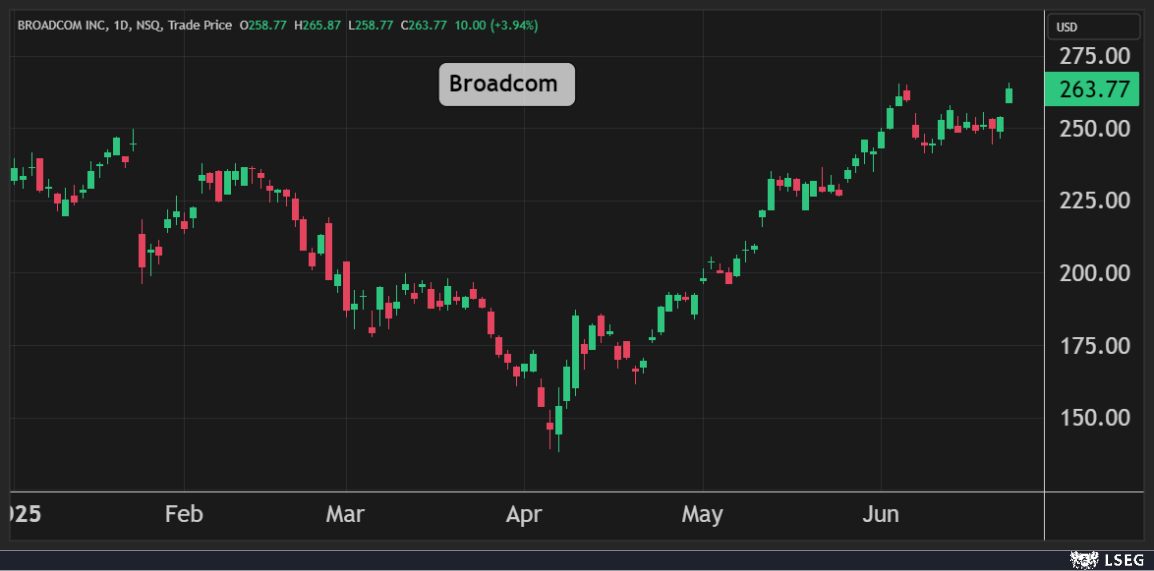
Task: Click the 150.00 price axis label
Action: 1094,417
